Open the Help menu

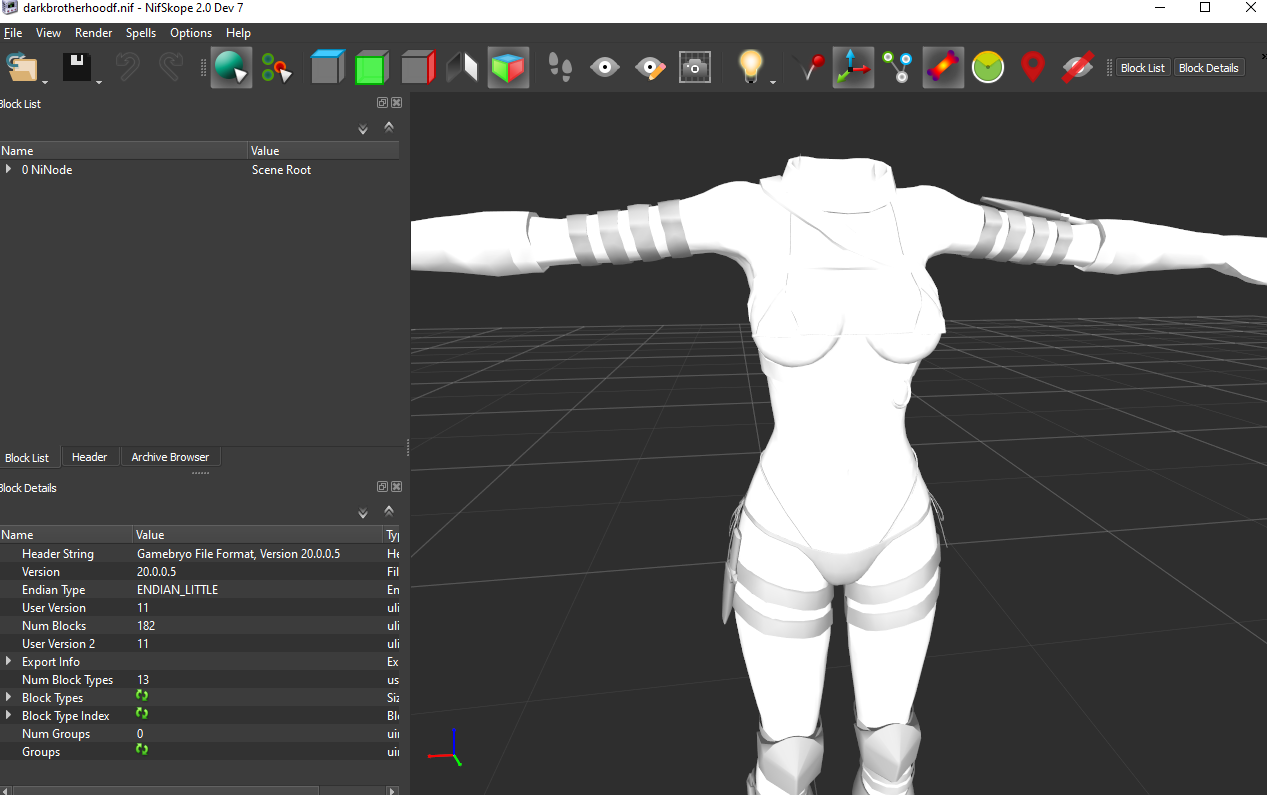click(x=238, y=33)
